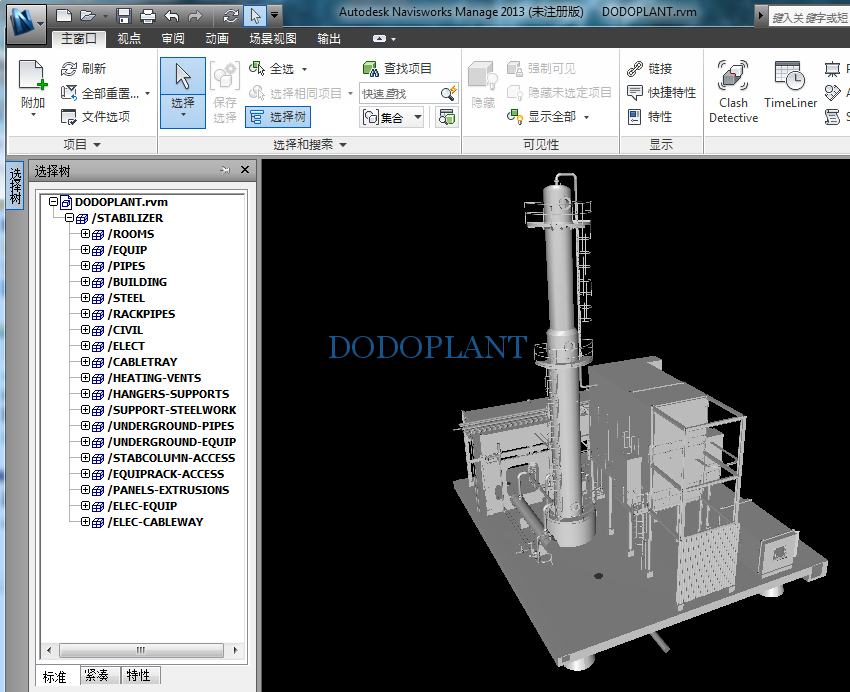This screenshot has height=692, width=850.
Task: Click the Require (强制可见) icon
Action: coord(514,69)
